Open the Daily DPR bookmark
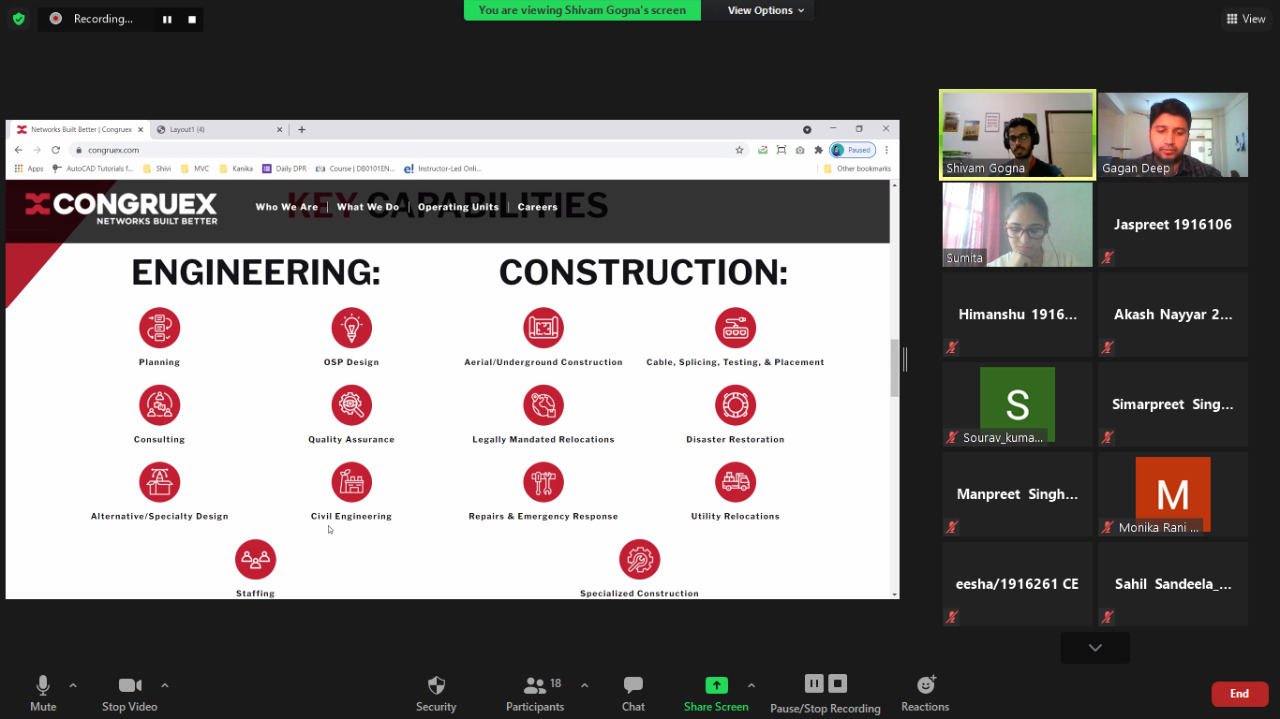The width and height of the screenshot is (1280, 719). point(285,169)
